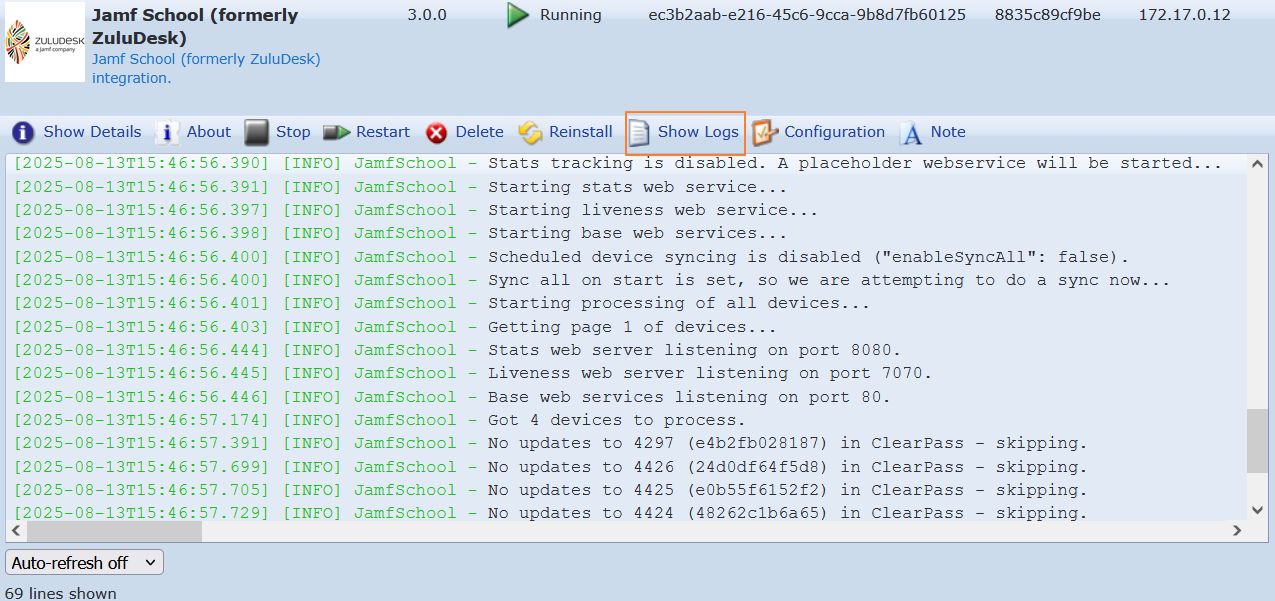Click the log scroll up arrow
This screenshot has width=1275, height=601.
(1257, 165)
